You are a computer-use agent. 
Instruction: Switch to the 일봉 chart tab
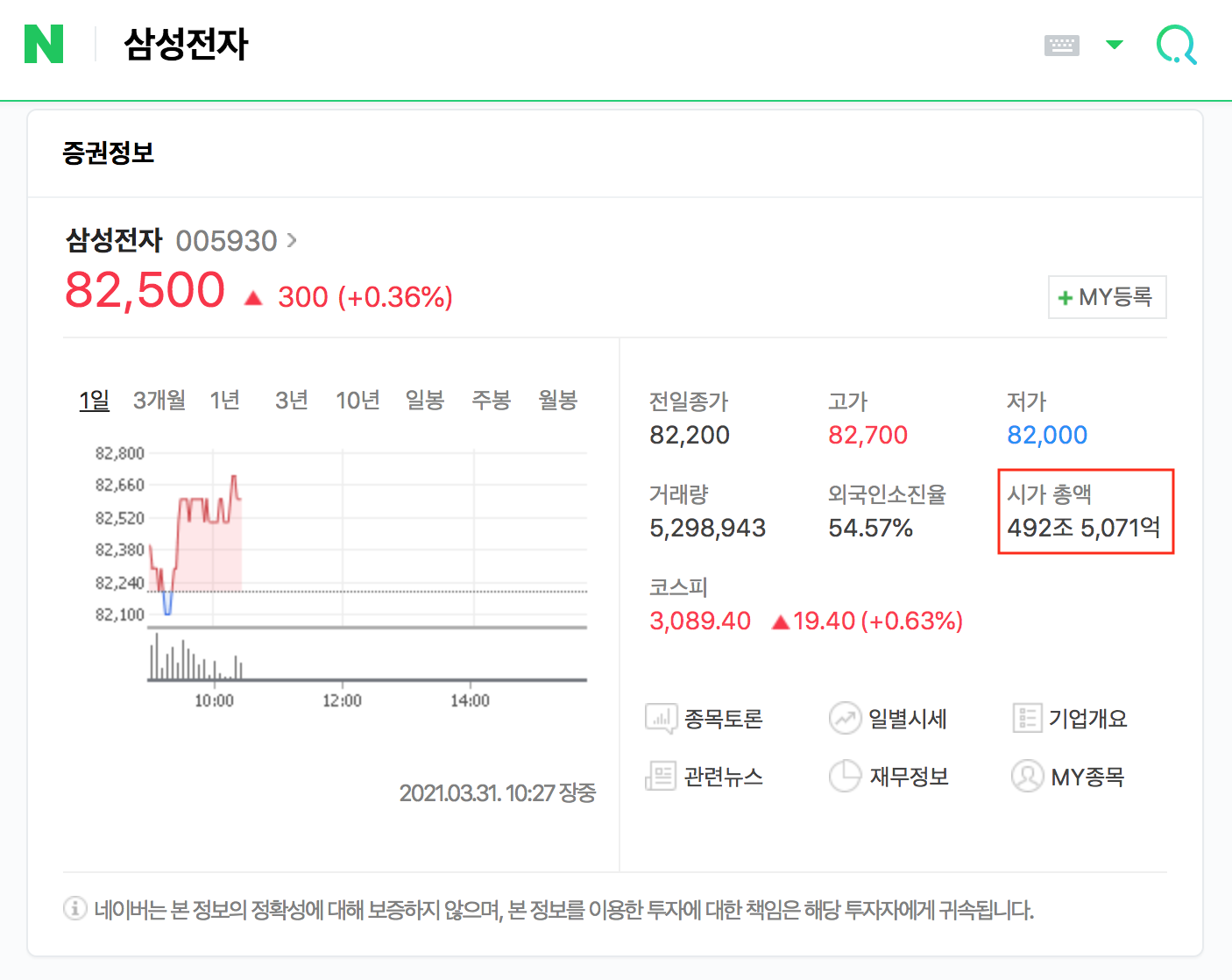click(425, 400)
